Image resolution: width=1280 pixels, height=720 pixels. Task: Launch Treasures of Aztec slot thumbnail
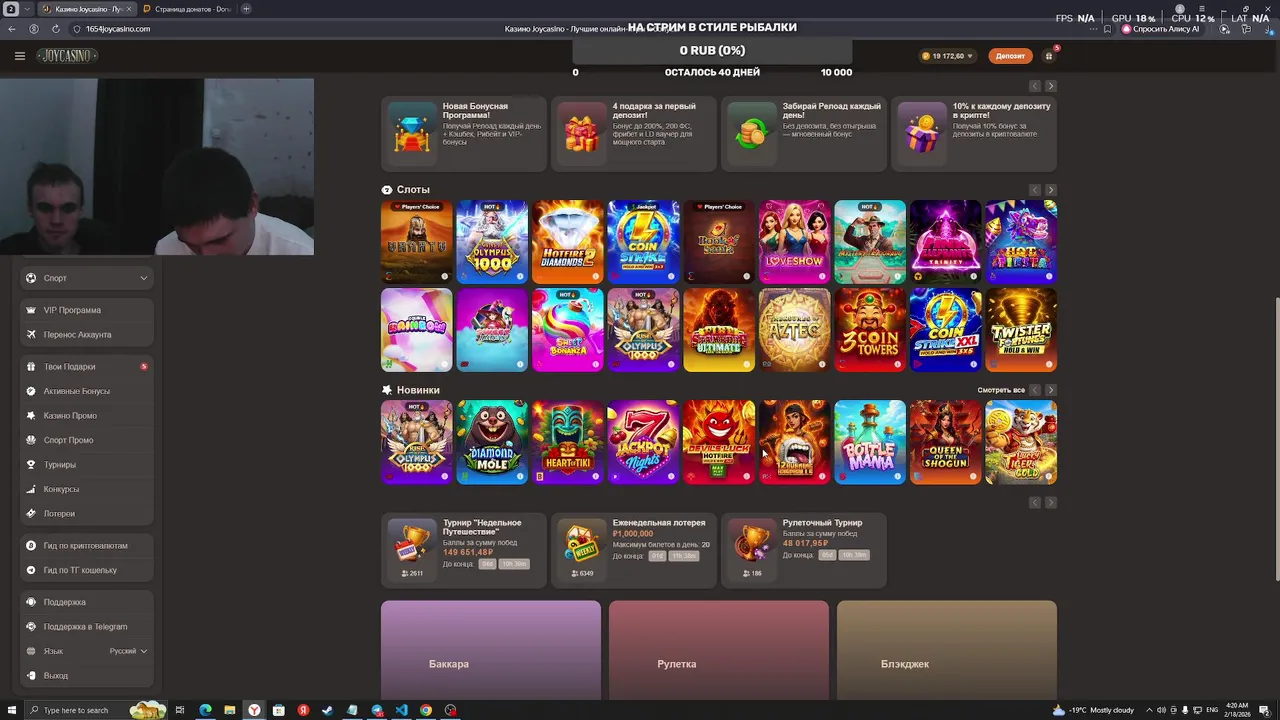(794, 330)
